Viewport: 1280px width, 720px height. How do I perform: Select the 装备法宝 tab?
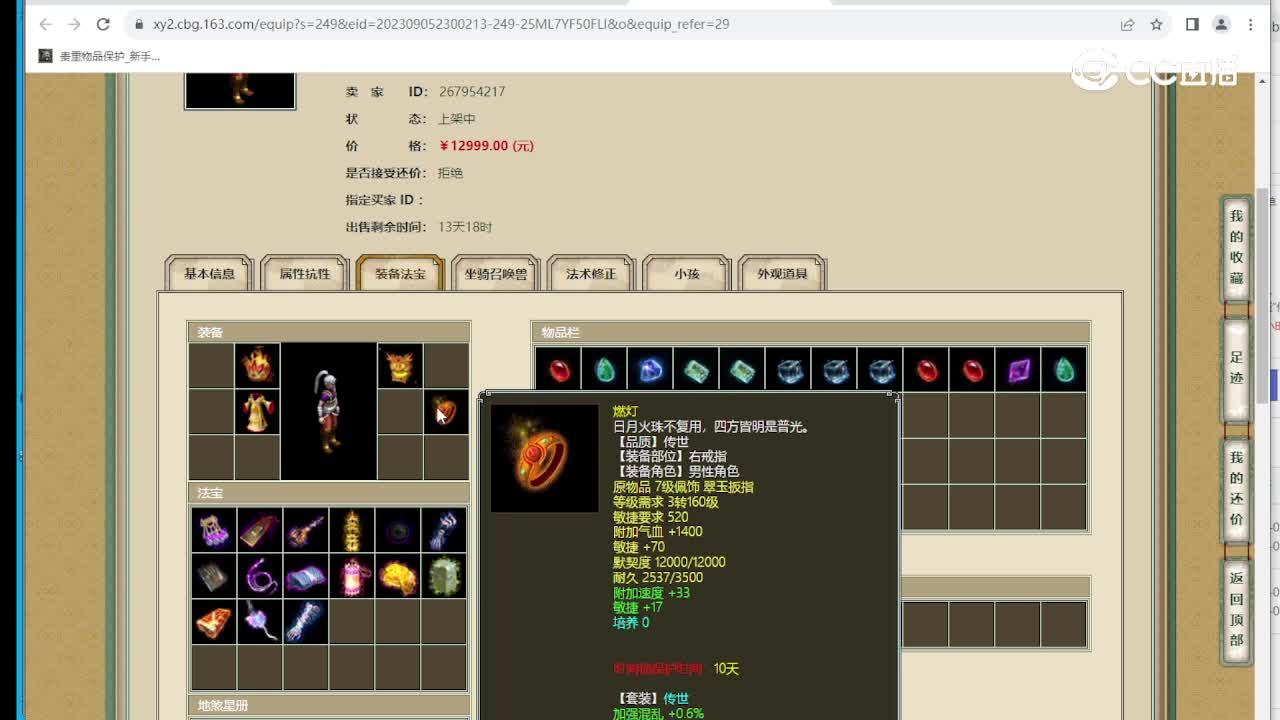(400, 273)
